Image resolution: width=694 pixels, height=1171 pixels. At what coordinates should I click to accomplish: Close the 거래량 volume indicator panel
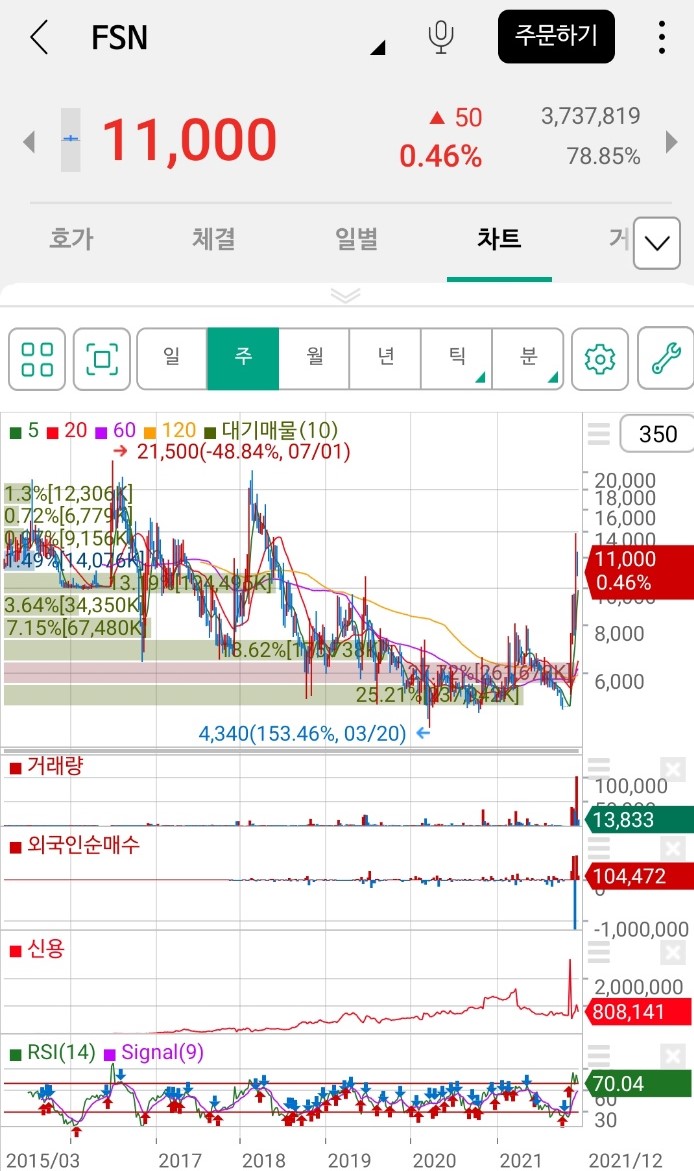click(672, 769)
